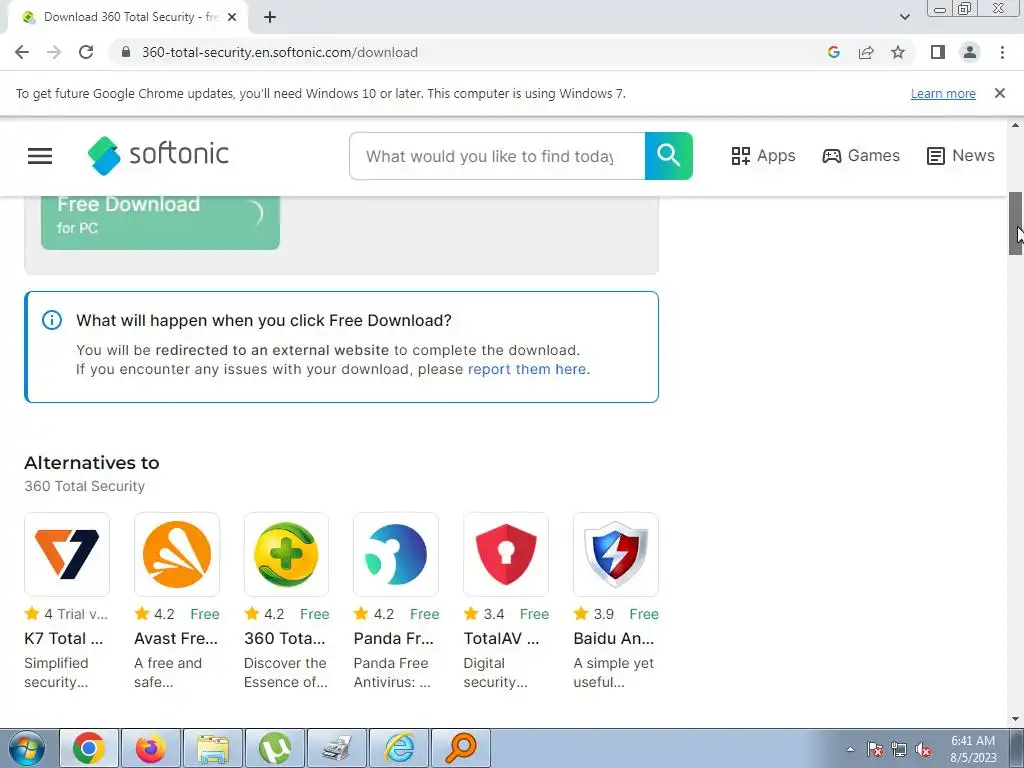Image resolution: width=1024 pixels, height=768 pixels.
Task: Expand the tab search dropdown
Action: tap(904, 17)
